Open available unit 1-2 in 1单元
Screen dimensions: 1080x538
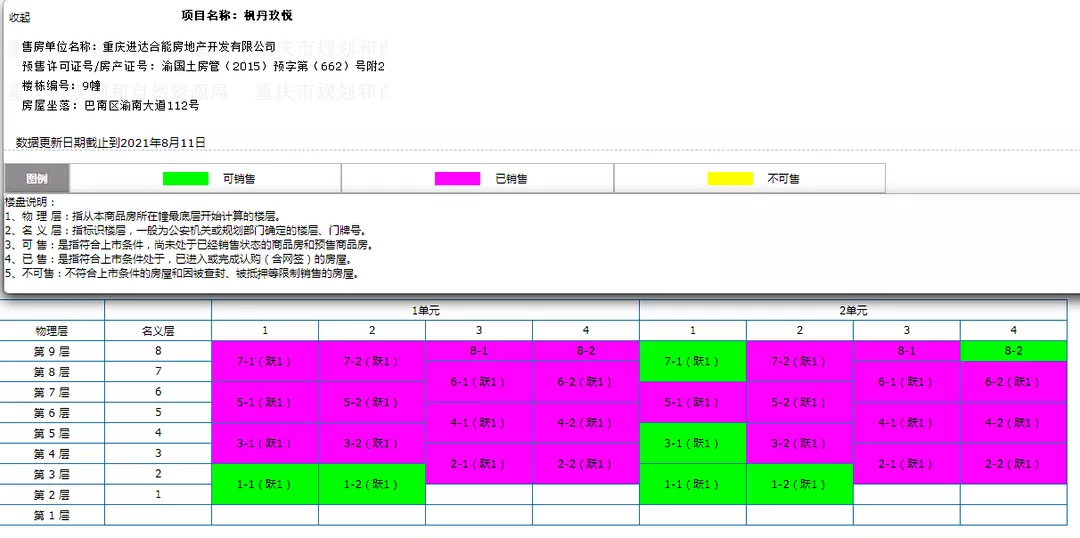click(x=372, y=484)
